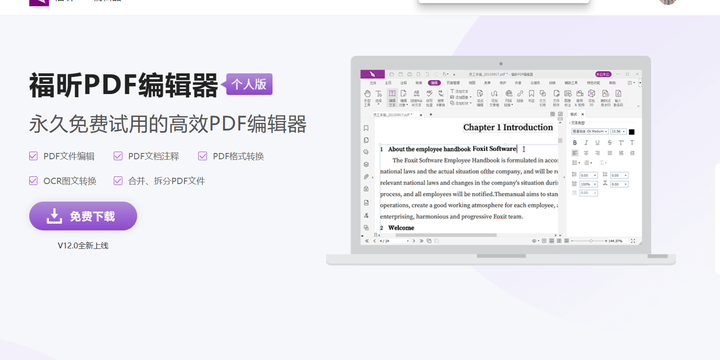Viewport: 720px width, 360px height.
Task: Open the 100% scale dropdown in the preview format panel
Action: coord(588,184)
